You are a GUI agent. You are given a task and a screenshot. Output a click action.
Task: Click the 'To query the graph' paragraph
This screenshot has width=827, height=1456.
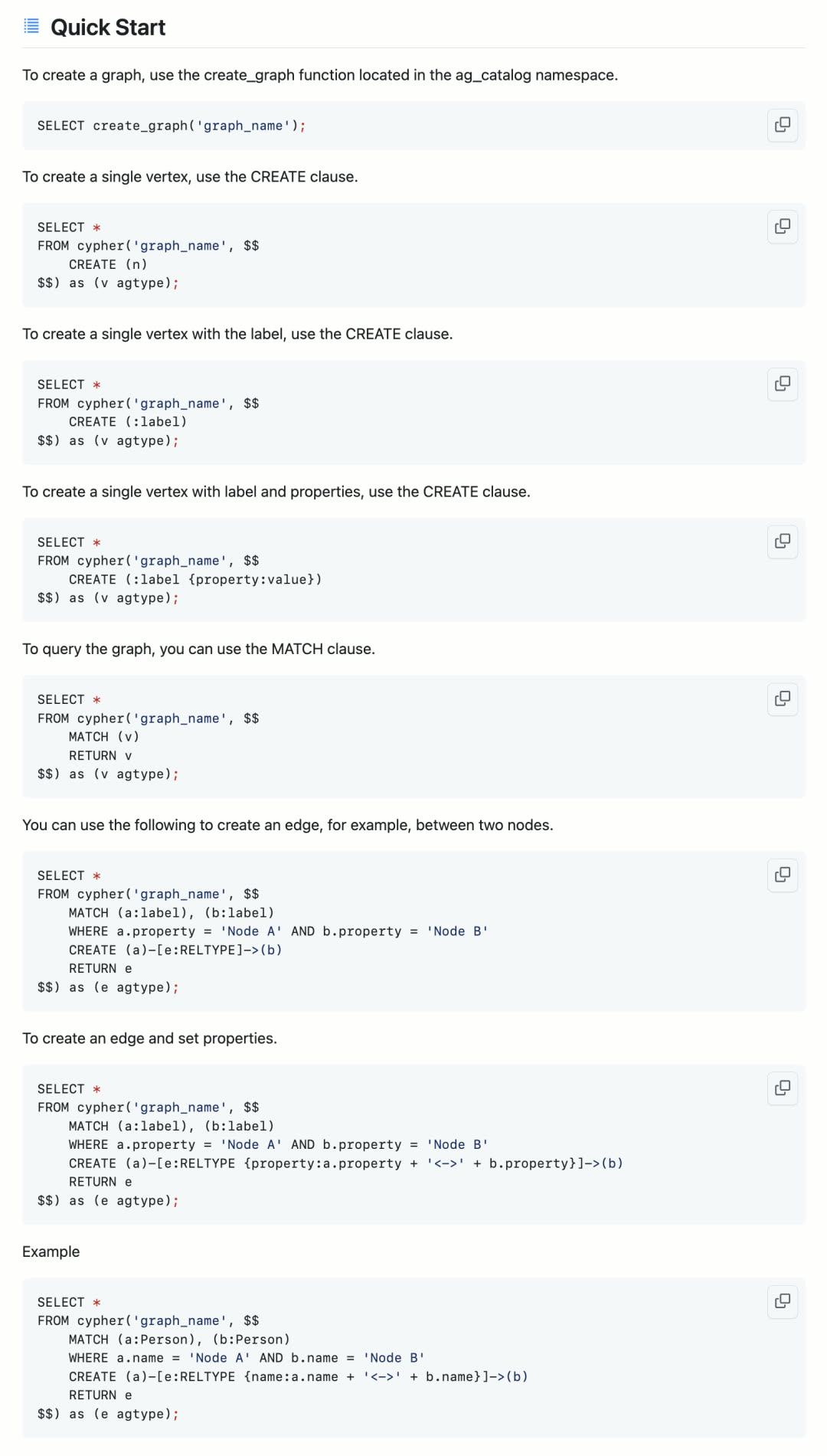click(x=198, y=649)
